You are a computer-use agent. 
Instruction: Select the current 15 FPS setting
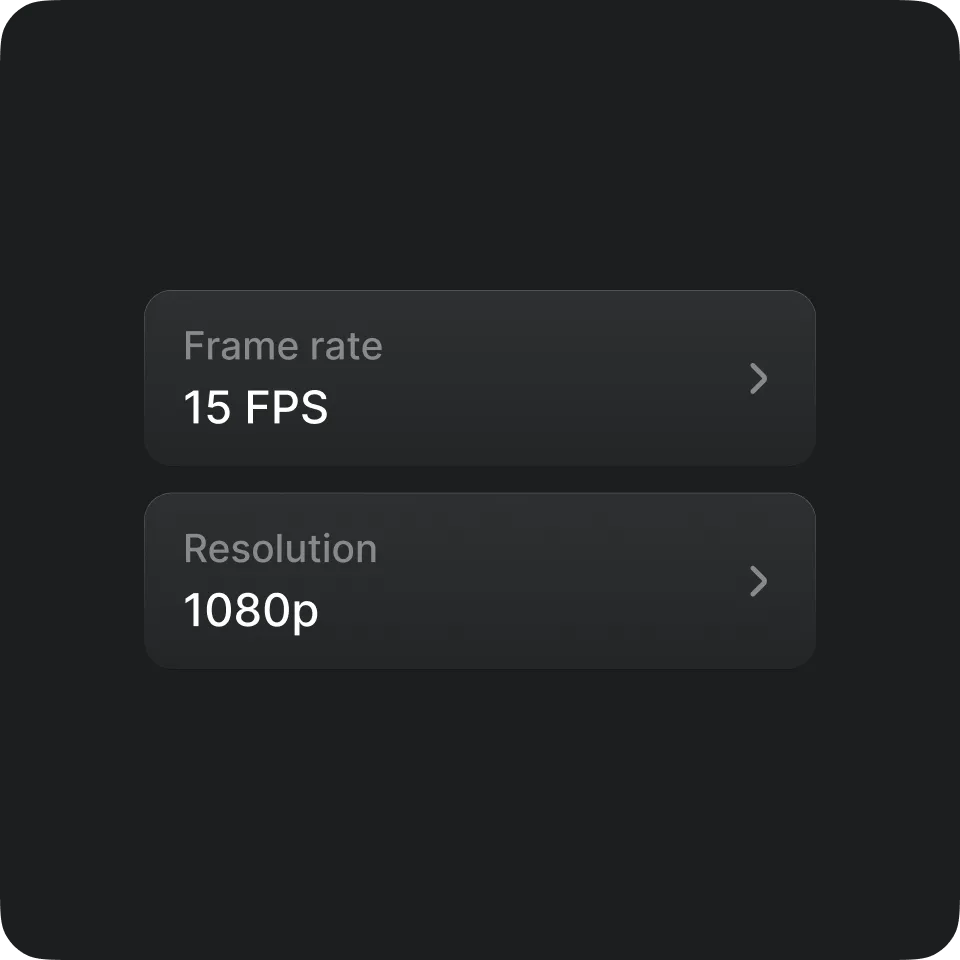tap(255, 408)
